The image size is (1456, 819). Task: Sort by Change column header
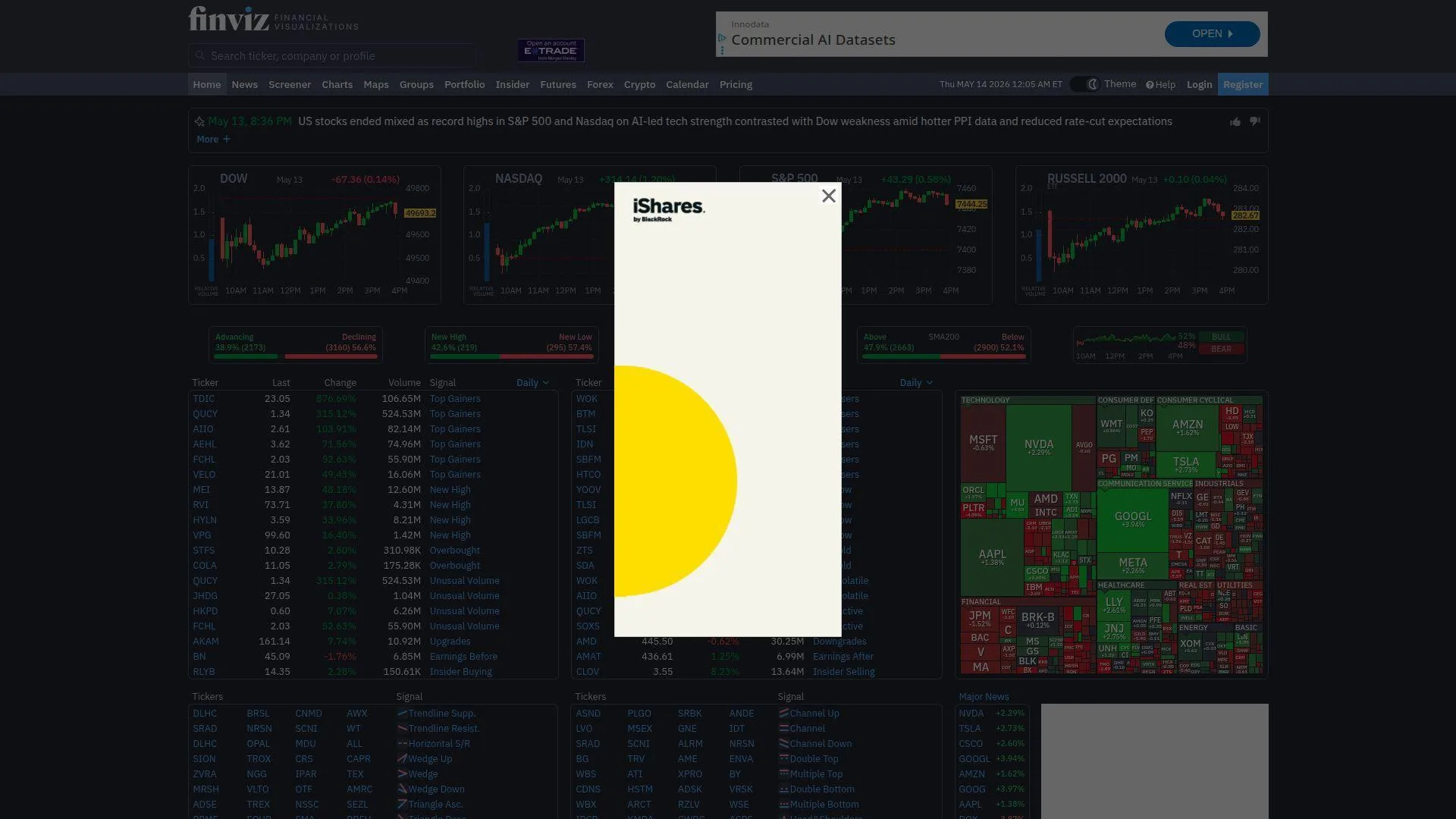[x=340, y=383]
